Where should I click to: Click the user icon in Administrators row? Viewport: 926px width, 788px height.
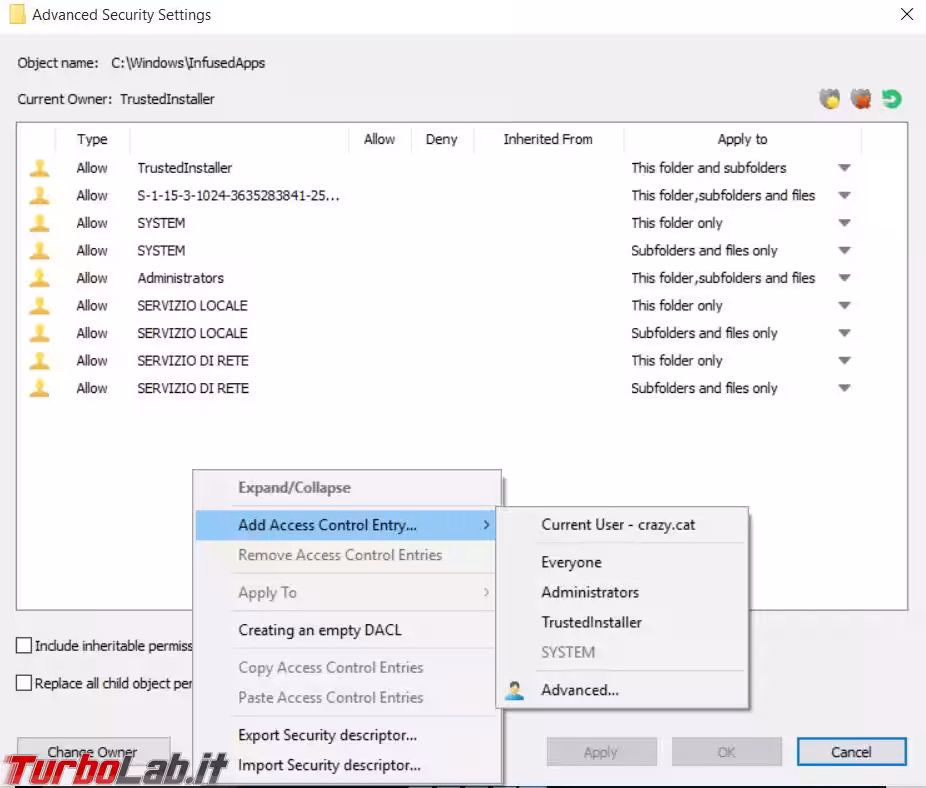click(39, 278)
